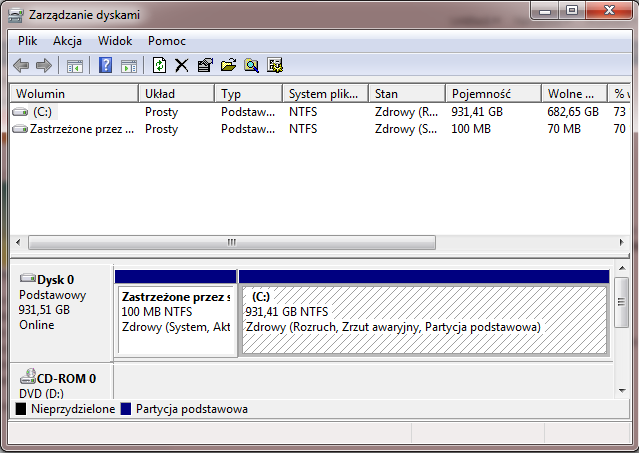Open the Help question mark icon

pos(106,65)
